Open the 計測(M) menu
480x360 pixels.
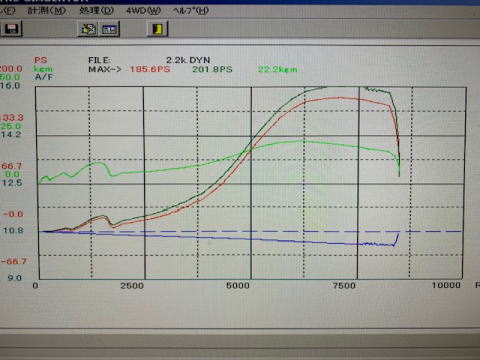(46, 10)
